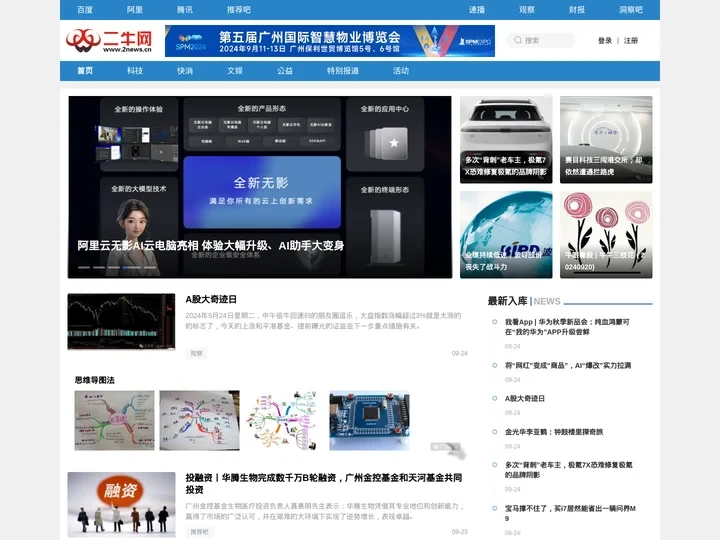Jump to the fourth carousel slide indicator
The height and width of the screenshot is (540, 720).
pos(132,267)
